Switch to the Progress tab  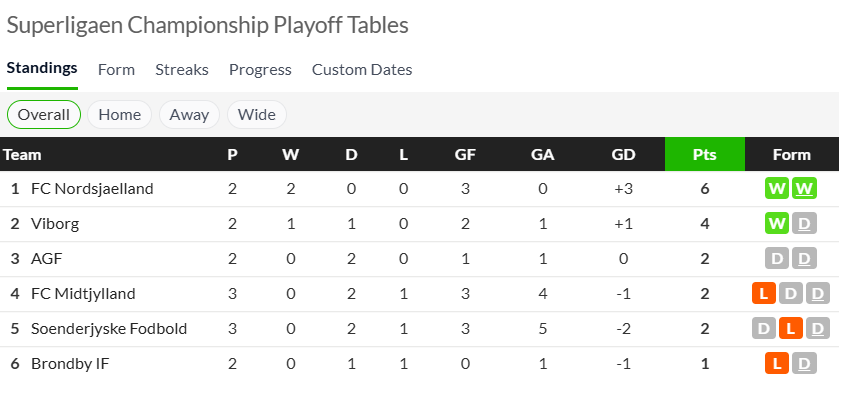260,70
